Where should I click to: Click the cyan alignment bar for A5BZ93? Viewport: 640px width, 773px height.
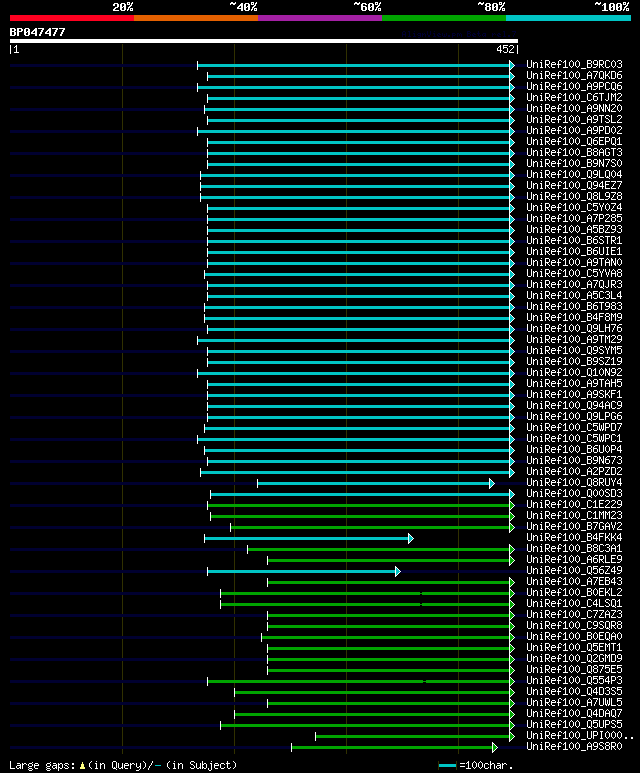359,230
